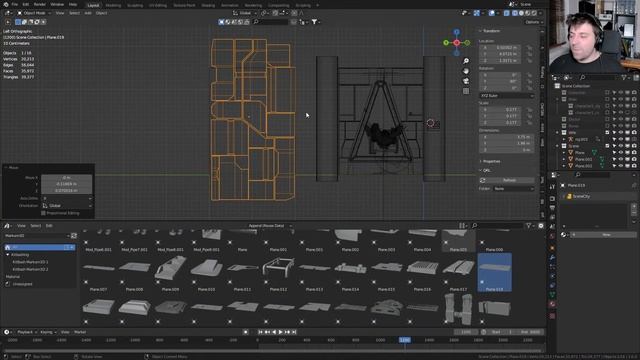Viewport: 640px width, 360px height.
Task: Click the asset browser gear settings icon
Action: pos(541,226)
